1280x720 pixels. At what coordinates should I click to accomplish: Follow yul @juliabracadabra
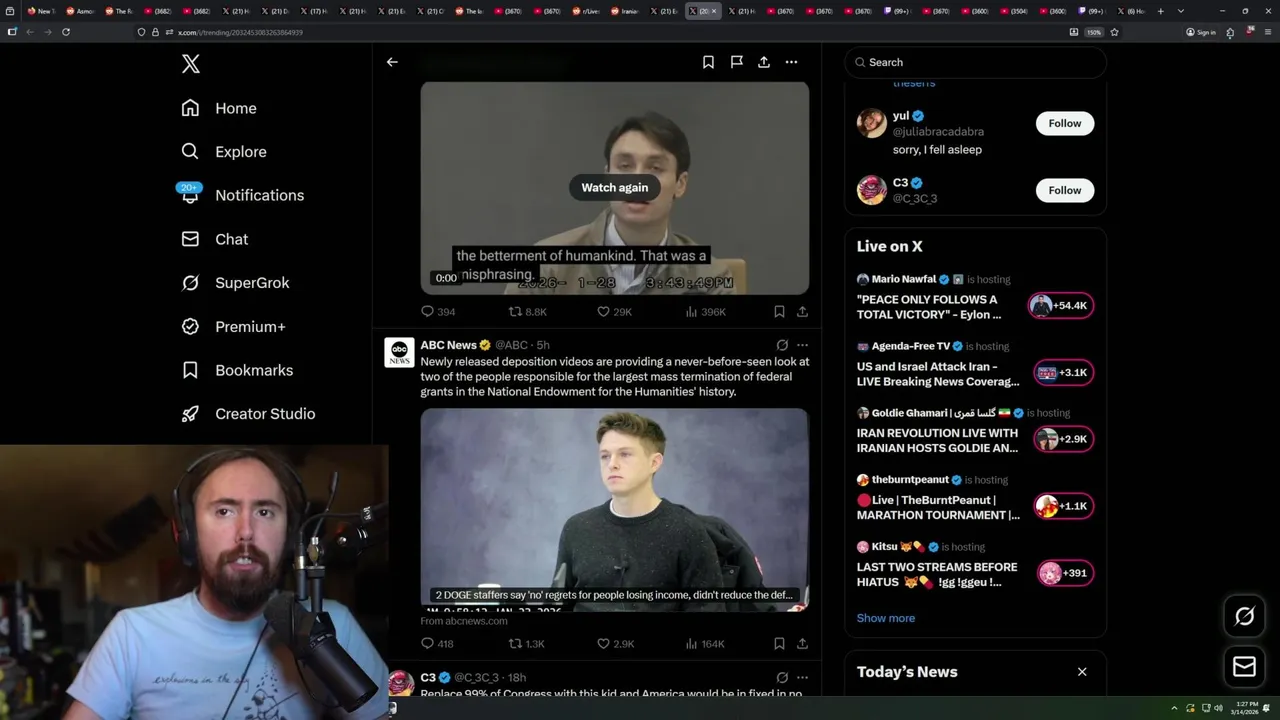pos(1065,123)
